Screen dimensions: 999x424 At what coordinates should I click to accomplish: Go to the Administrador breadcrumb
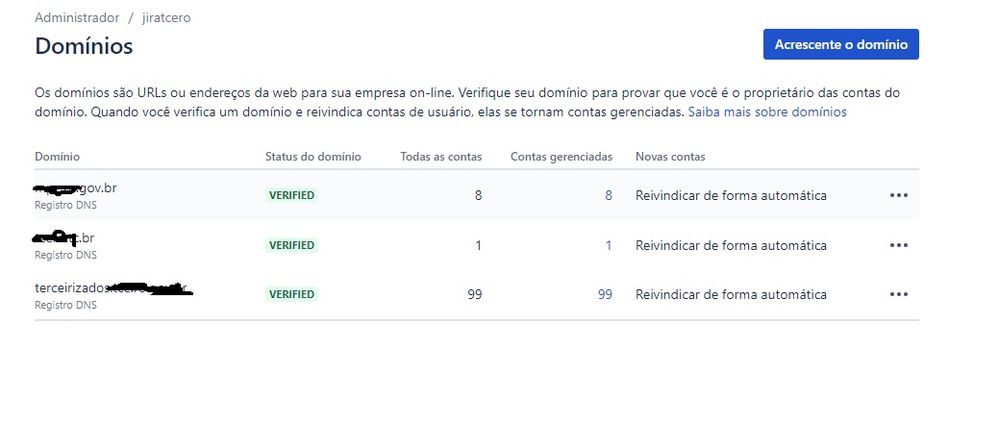77,18
